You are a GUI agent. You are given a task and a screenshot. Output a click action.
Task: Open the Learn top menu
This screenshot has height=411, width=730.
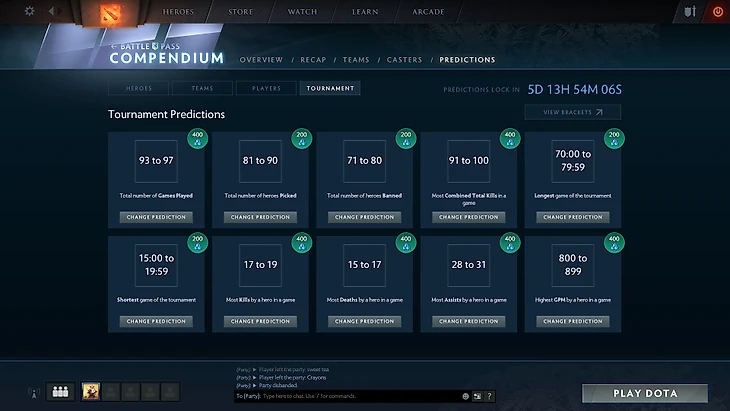pos(365,12)
